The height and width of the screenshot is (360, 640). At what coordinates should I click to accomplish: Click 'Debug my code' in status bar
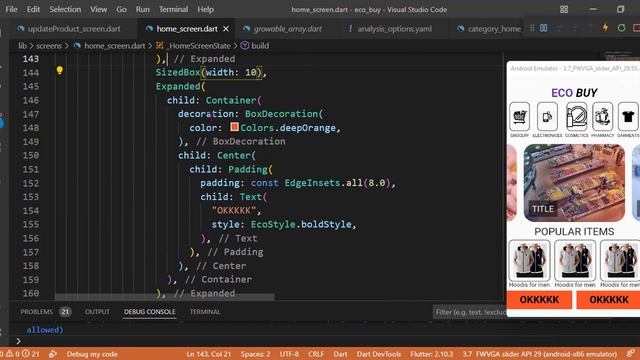(92, 354)
